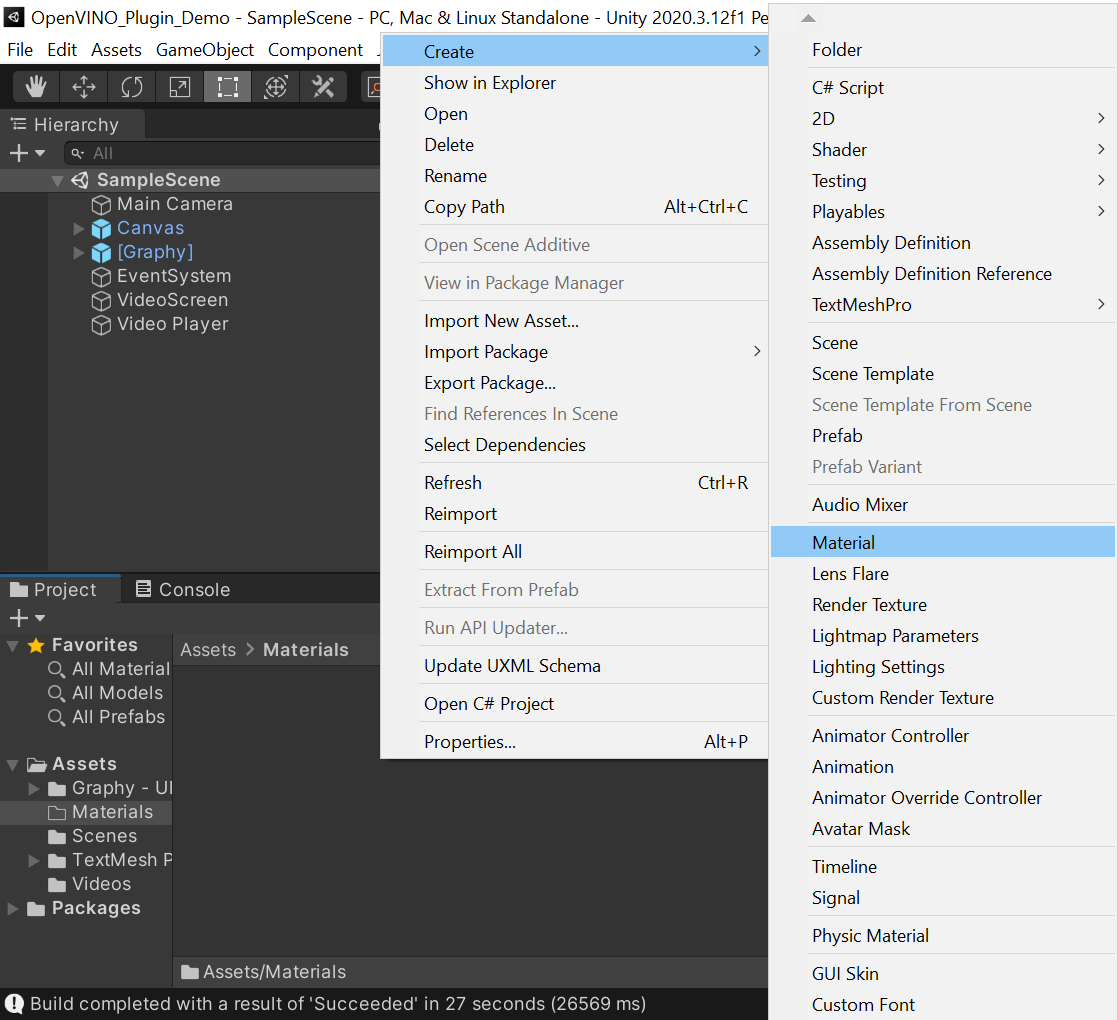The image size is (1118, 1020).
Task: Click the Videos folder icon
Action: point(57,885)
